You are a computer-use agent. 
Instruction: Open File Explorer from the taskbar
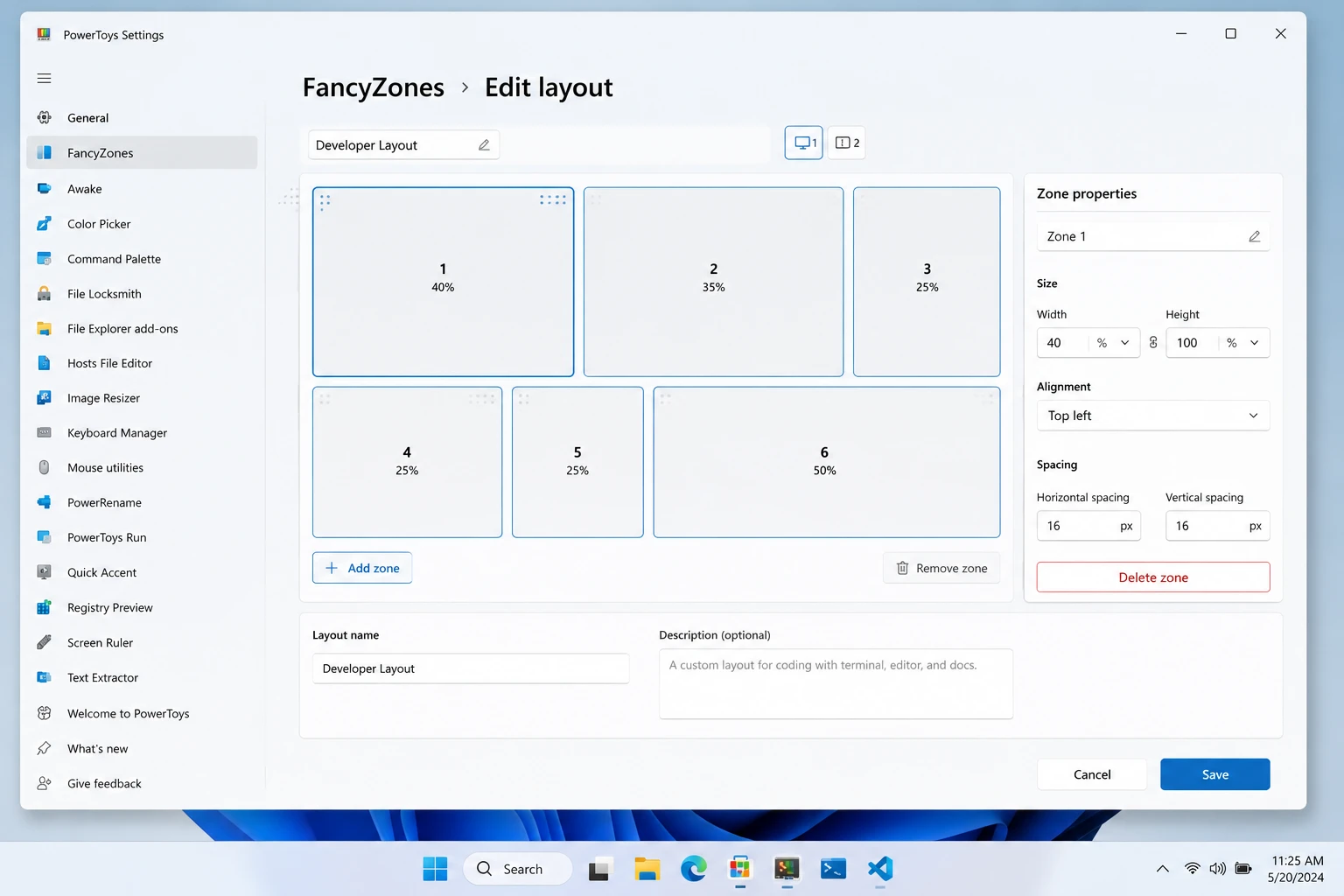click(x=647, y=869)
